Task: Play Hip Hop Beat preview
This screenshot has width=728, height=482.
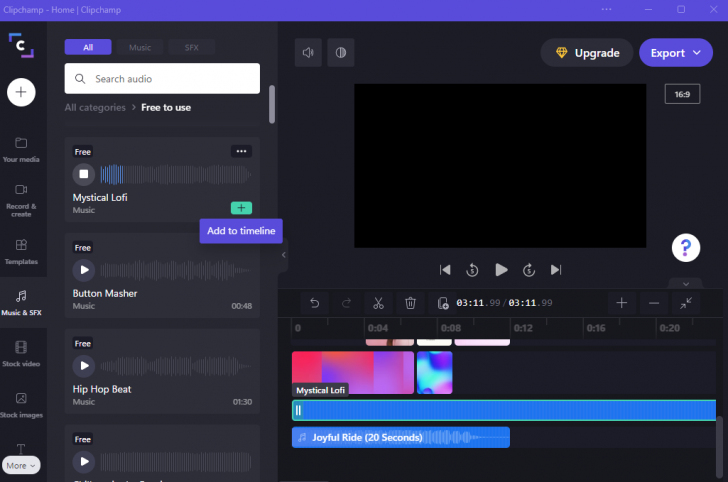Action: pyautogui.click(x=84, y=365)
